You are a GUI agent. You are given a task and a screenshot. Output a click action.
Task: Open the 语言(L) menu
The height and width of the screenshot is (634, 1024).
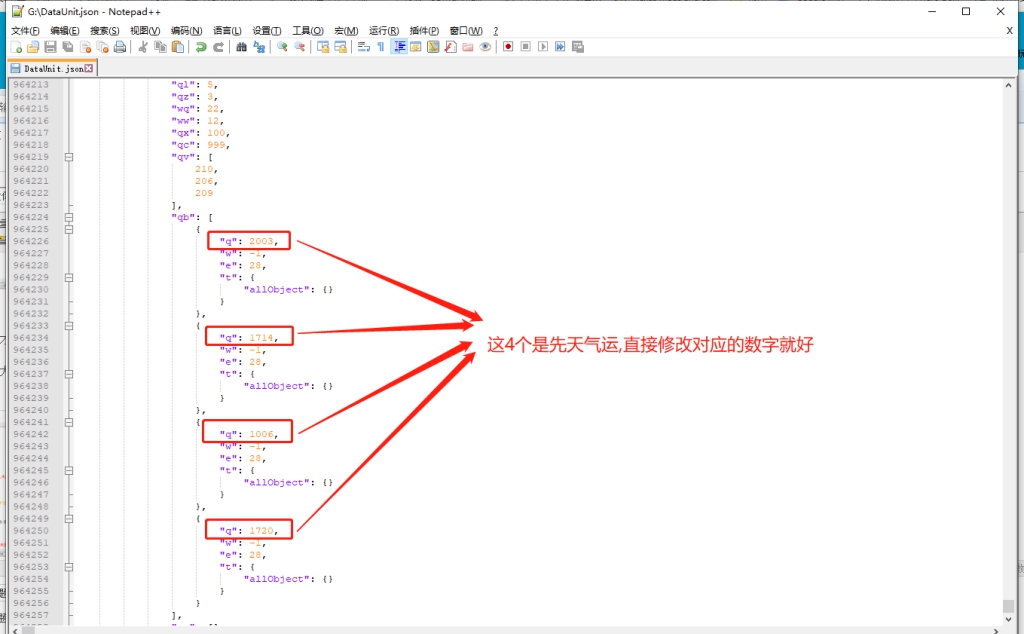(227, 31)
